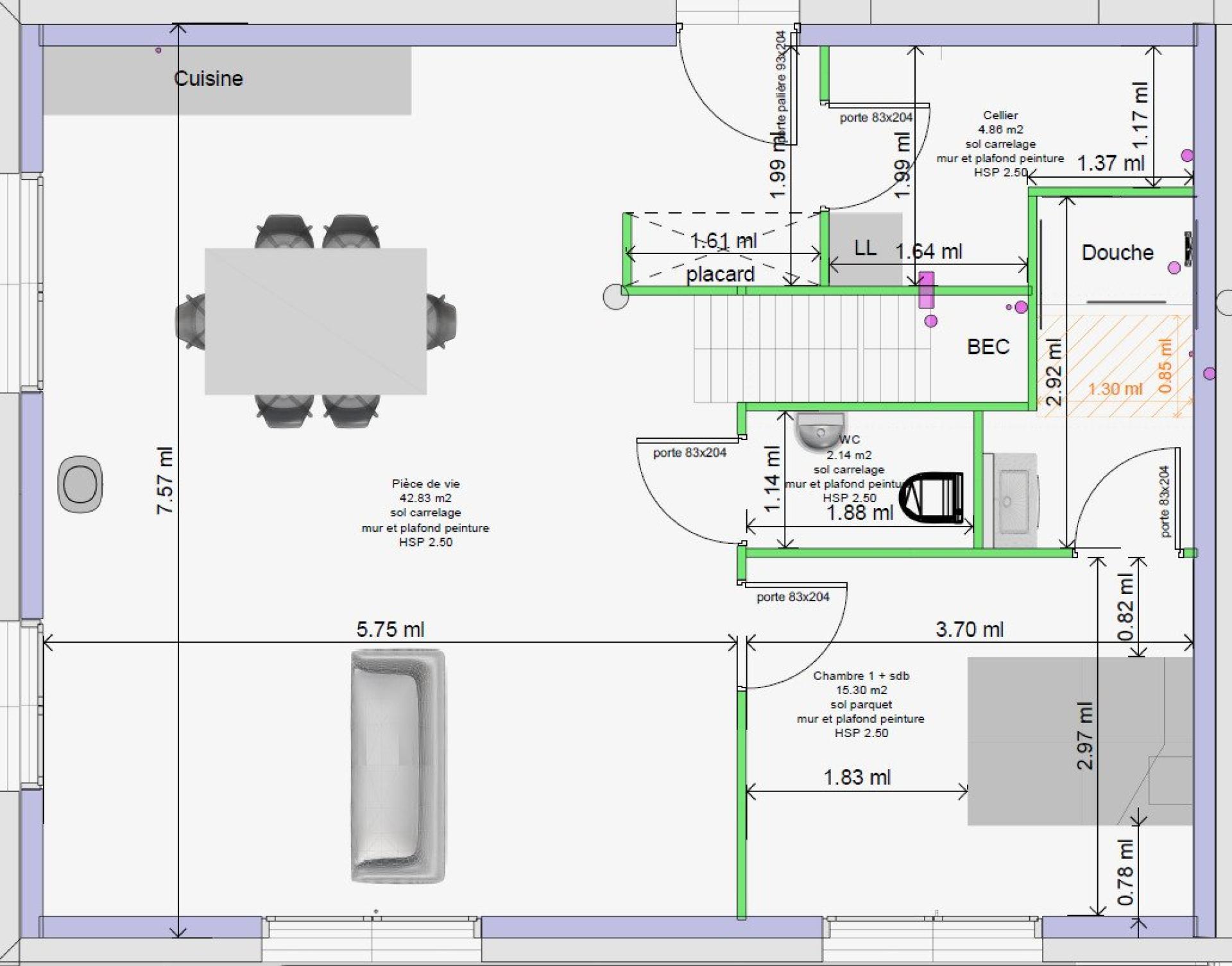Select the round column beside the placard

(615, 297)
